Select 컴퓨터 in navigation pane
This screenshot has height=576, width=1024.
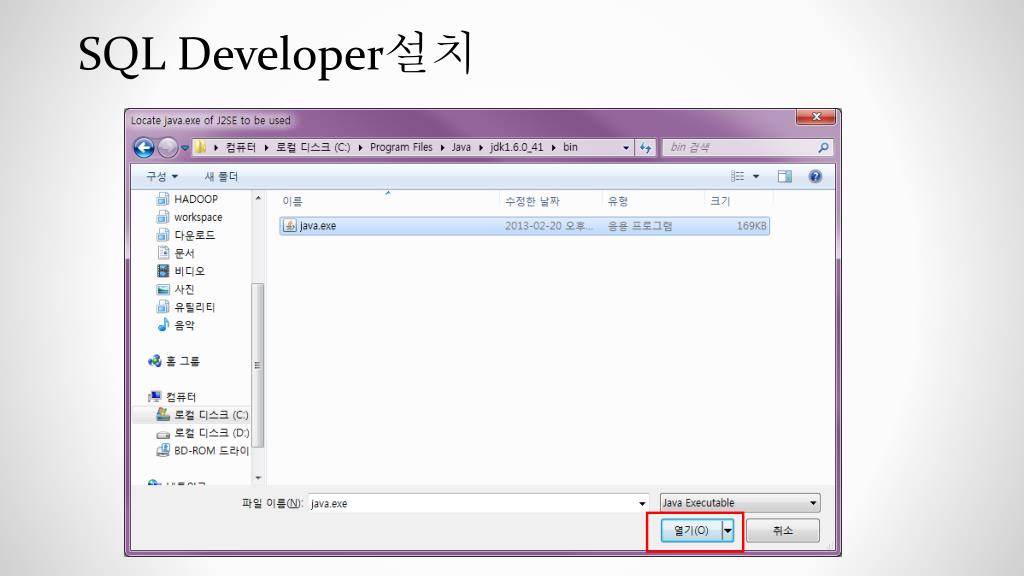pyautogui.click(x=172, y=396)
